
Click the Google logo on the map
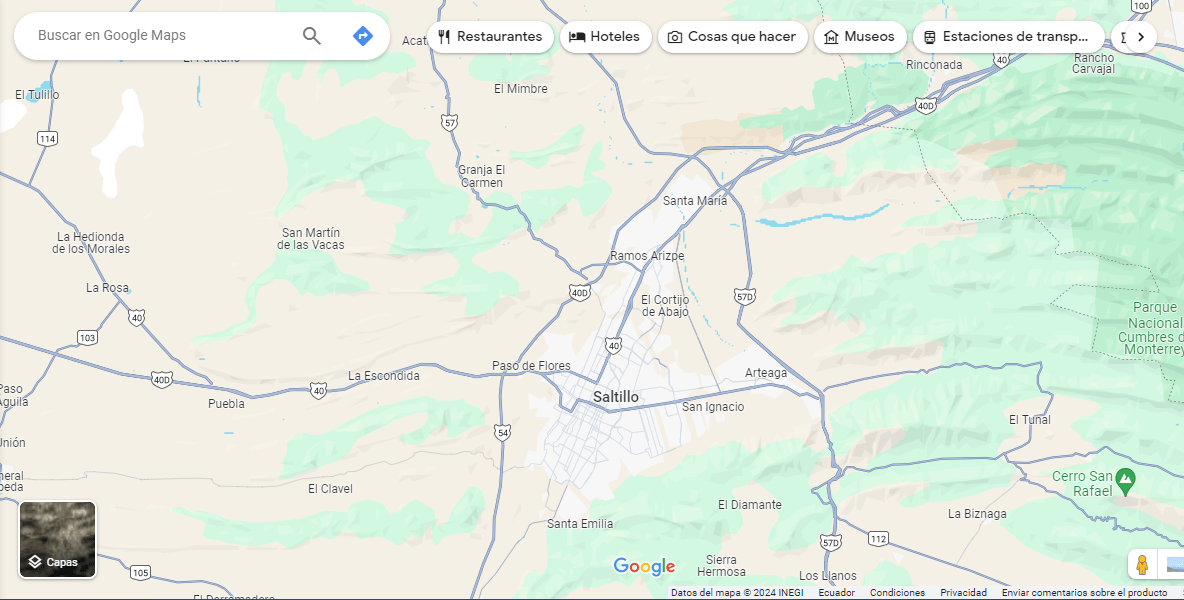644,567
